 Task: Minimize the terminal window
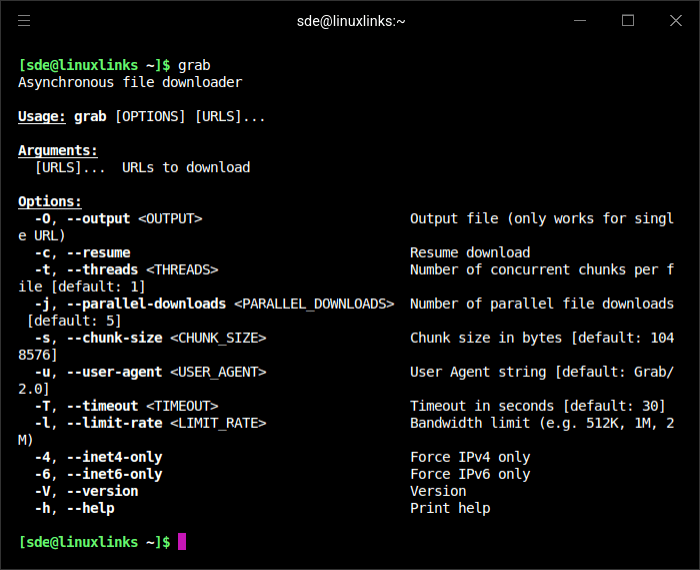point(580,20)
